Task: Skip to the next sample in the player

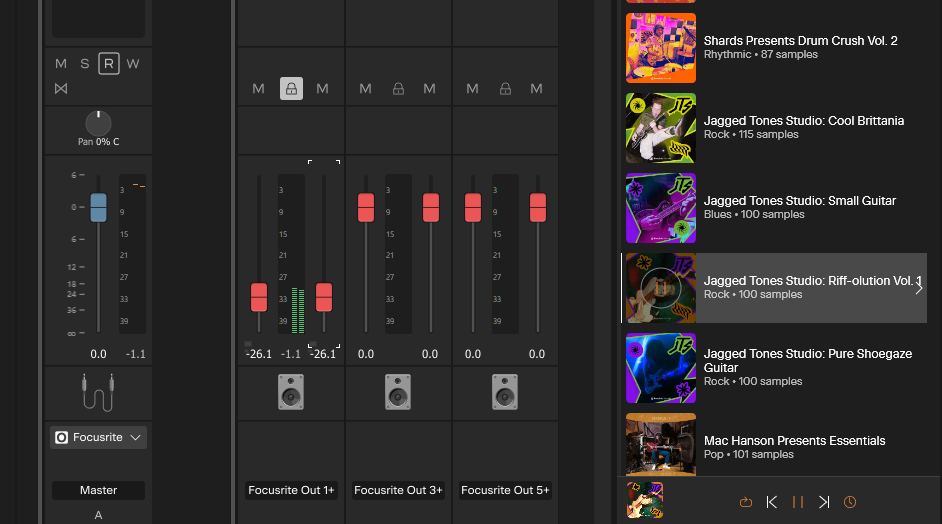Action: click(x=824, y=502)
